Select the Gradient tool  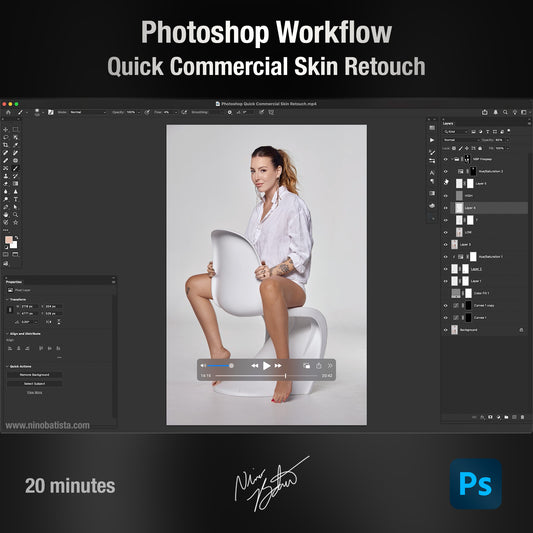pos(15,184)
